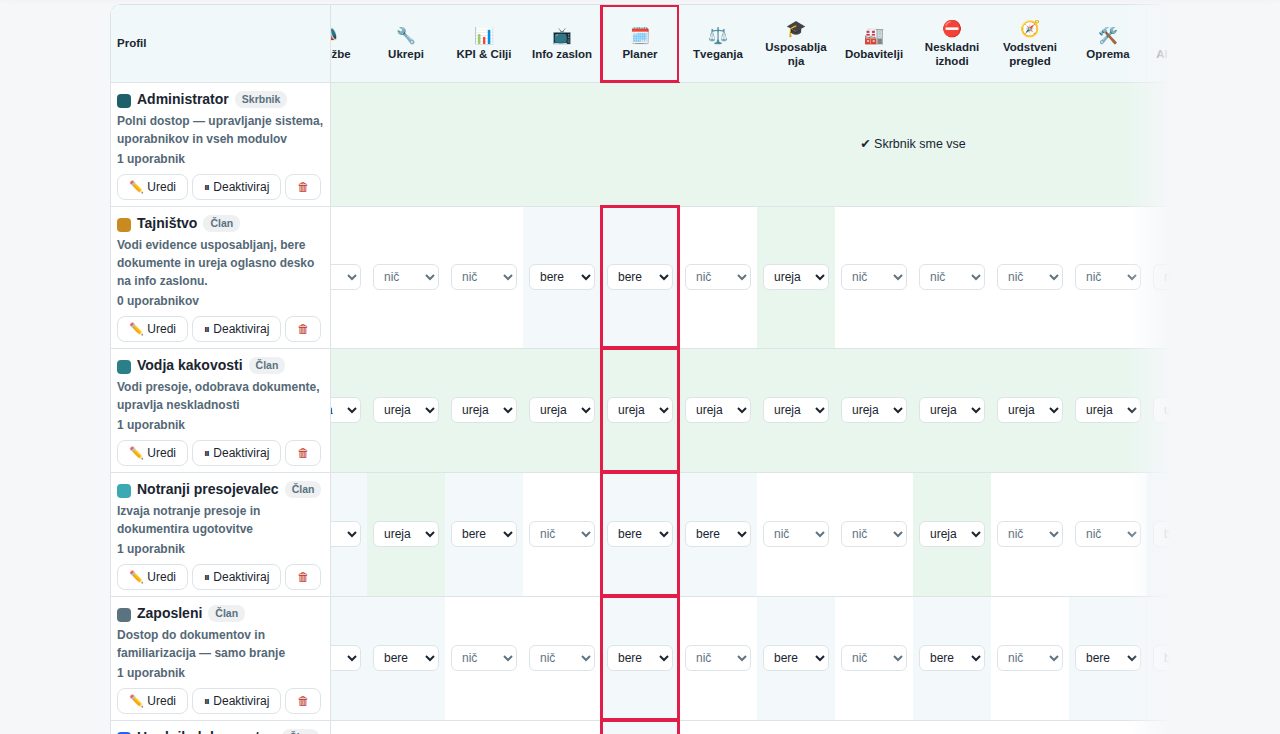Open Zaposleni's Vodstveni pregled permission dropdown
This screenshot has height=734, width=1280.
click(x=1030, y=658)
